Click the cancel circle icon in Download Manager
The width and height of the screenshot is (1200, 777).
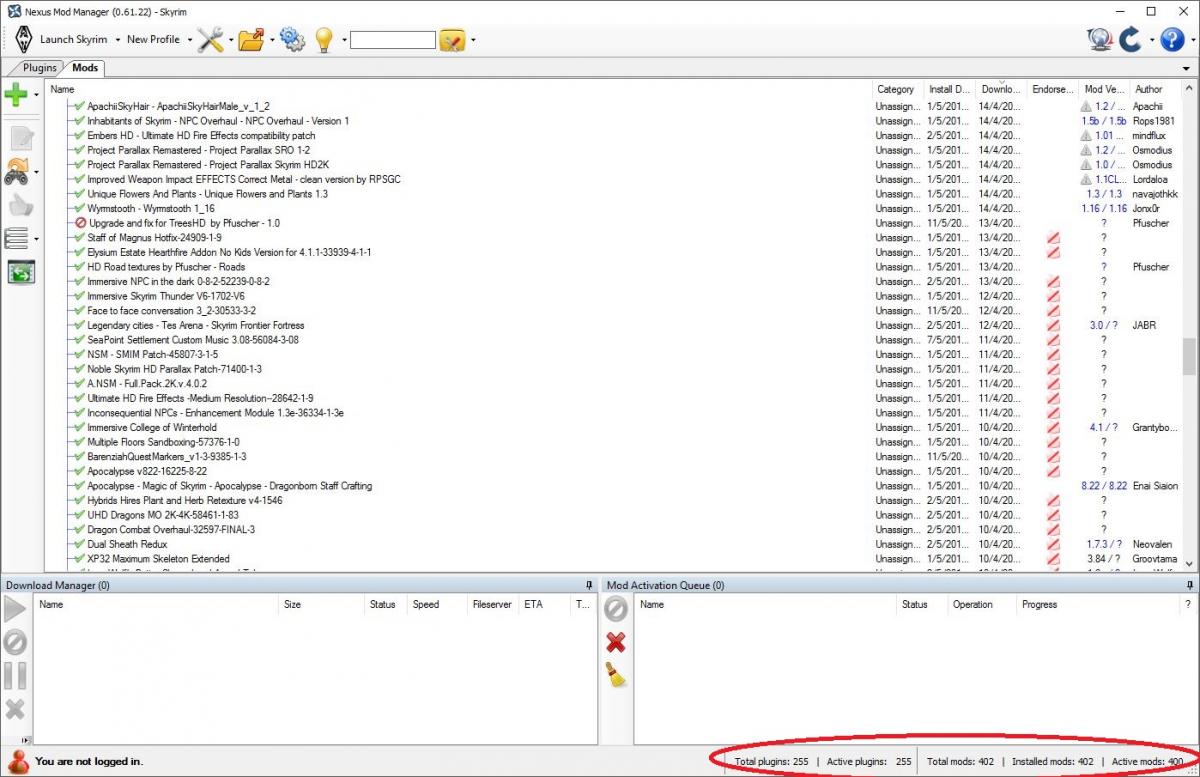coord(15,642)
